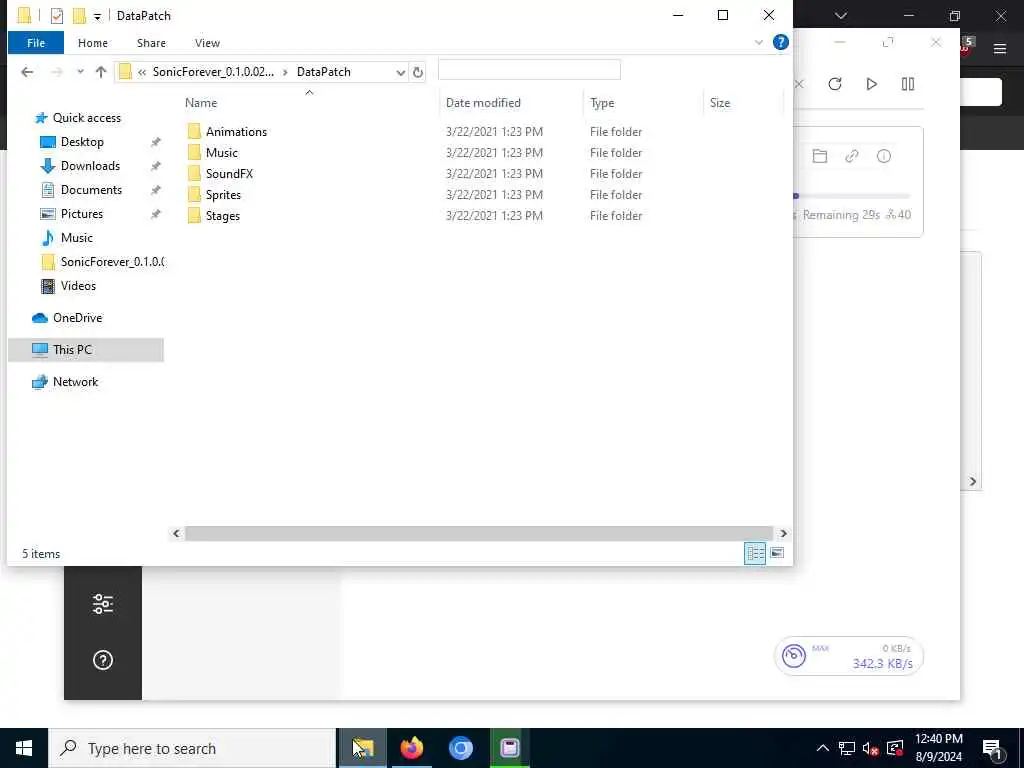This screenshot has width=1024, height=768.
Task: Open download folder icon in the download card
Action: (x=820, y=156)
